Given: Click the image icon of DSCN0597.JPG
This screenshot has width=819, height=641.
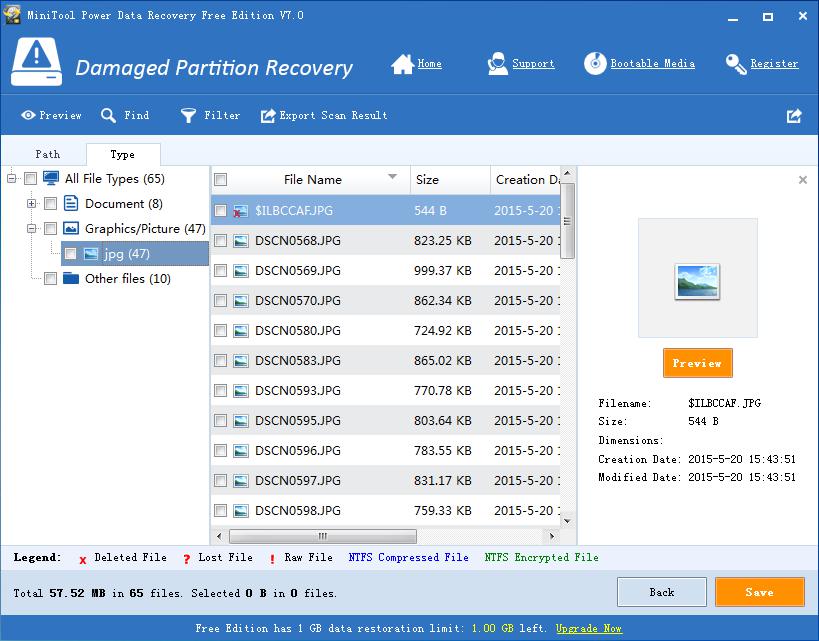Looking at the screenshot, I should coord(241,481).
